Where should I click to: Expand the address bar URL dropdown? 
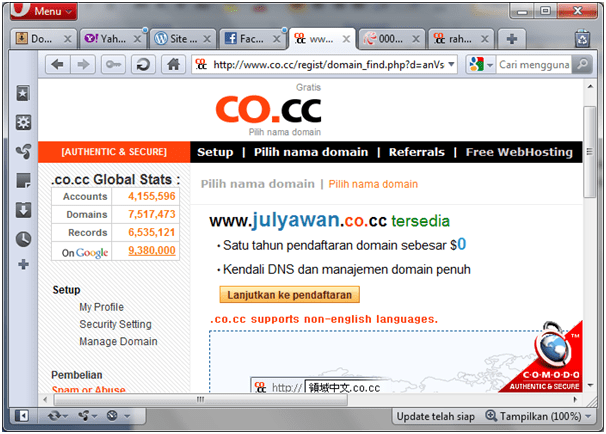[x=450, y=65]
